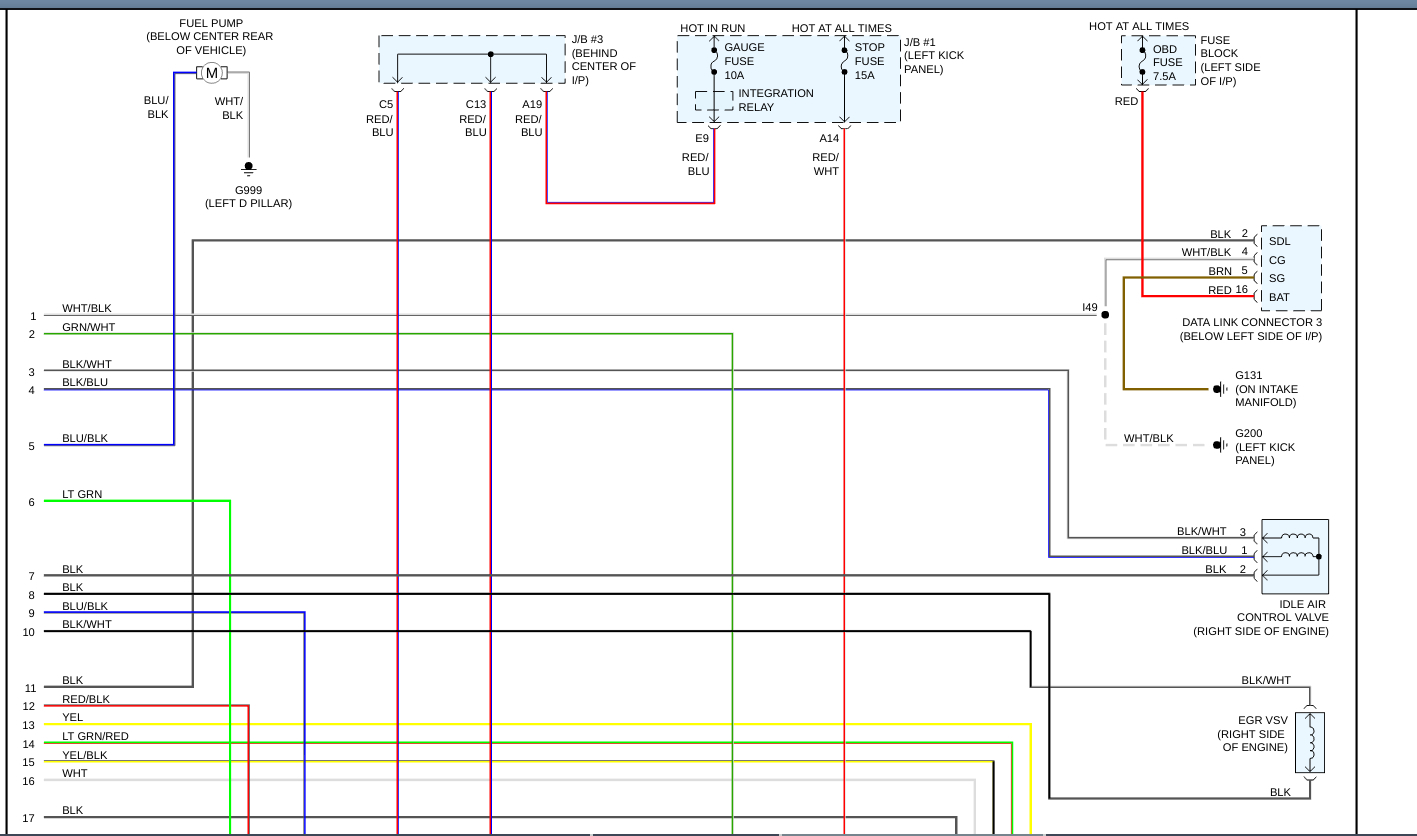Select the Idle Air Control Valve symbol

pos(1295,556)
